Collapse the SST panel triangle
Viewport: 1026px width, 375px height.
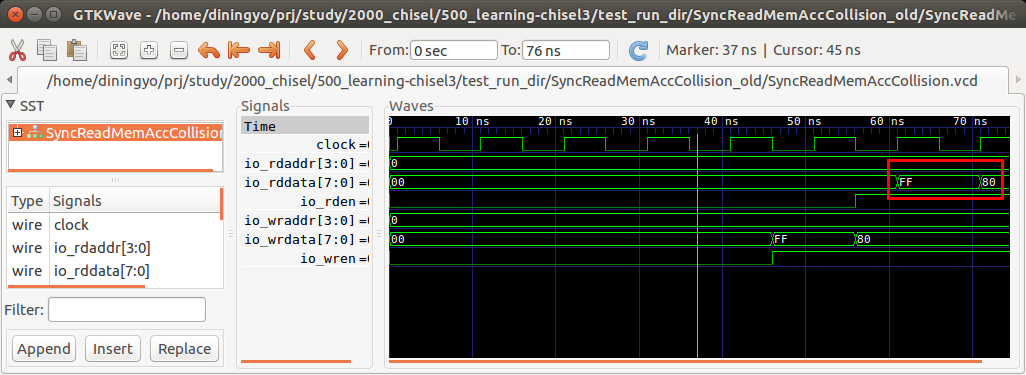point(10,105)
